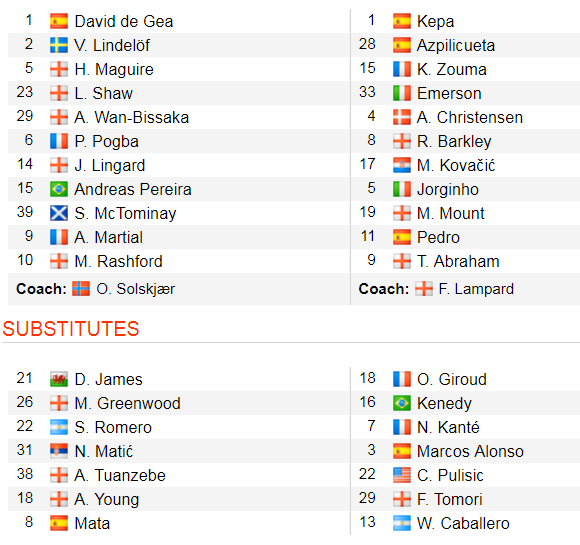Click the Norway flag beside coach O. Solskjær

[x=81, y=289]
